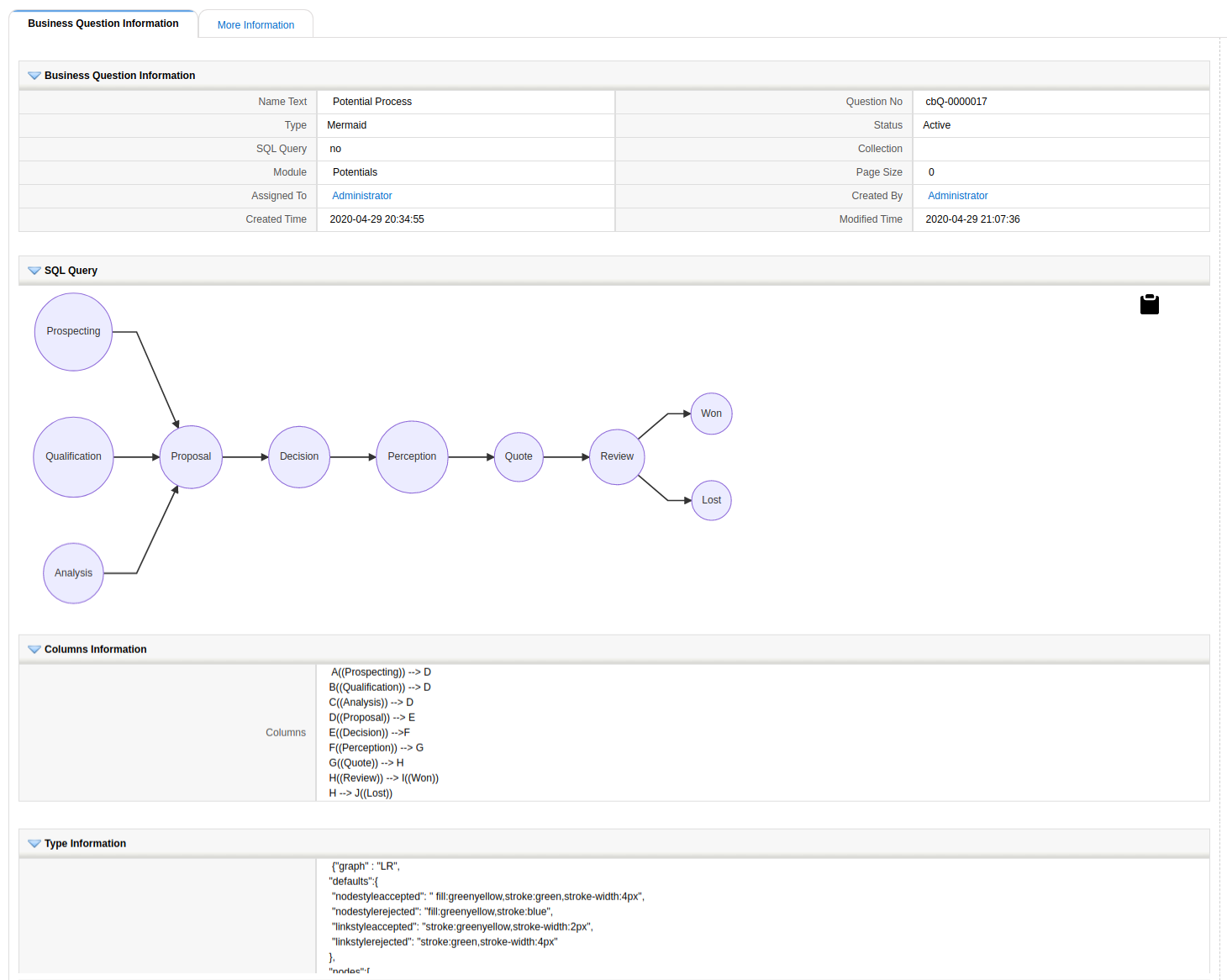Click the clipboard copy icon

1149,304
